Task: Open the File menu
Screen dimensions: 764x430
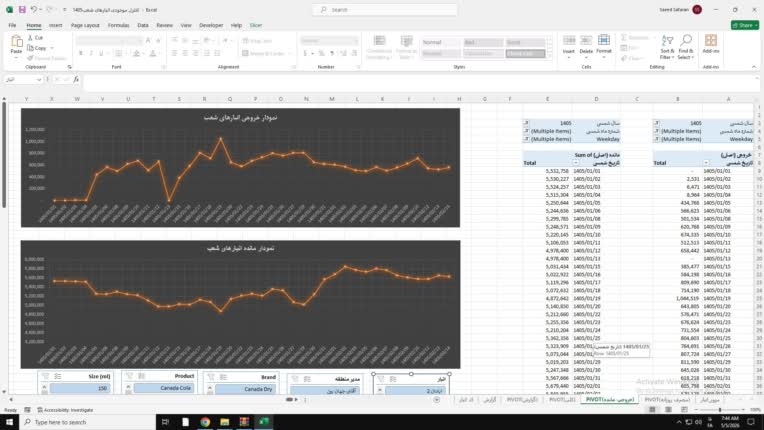Action: (12, 25)
